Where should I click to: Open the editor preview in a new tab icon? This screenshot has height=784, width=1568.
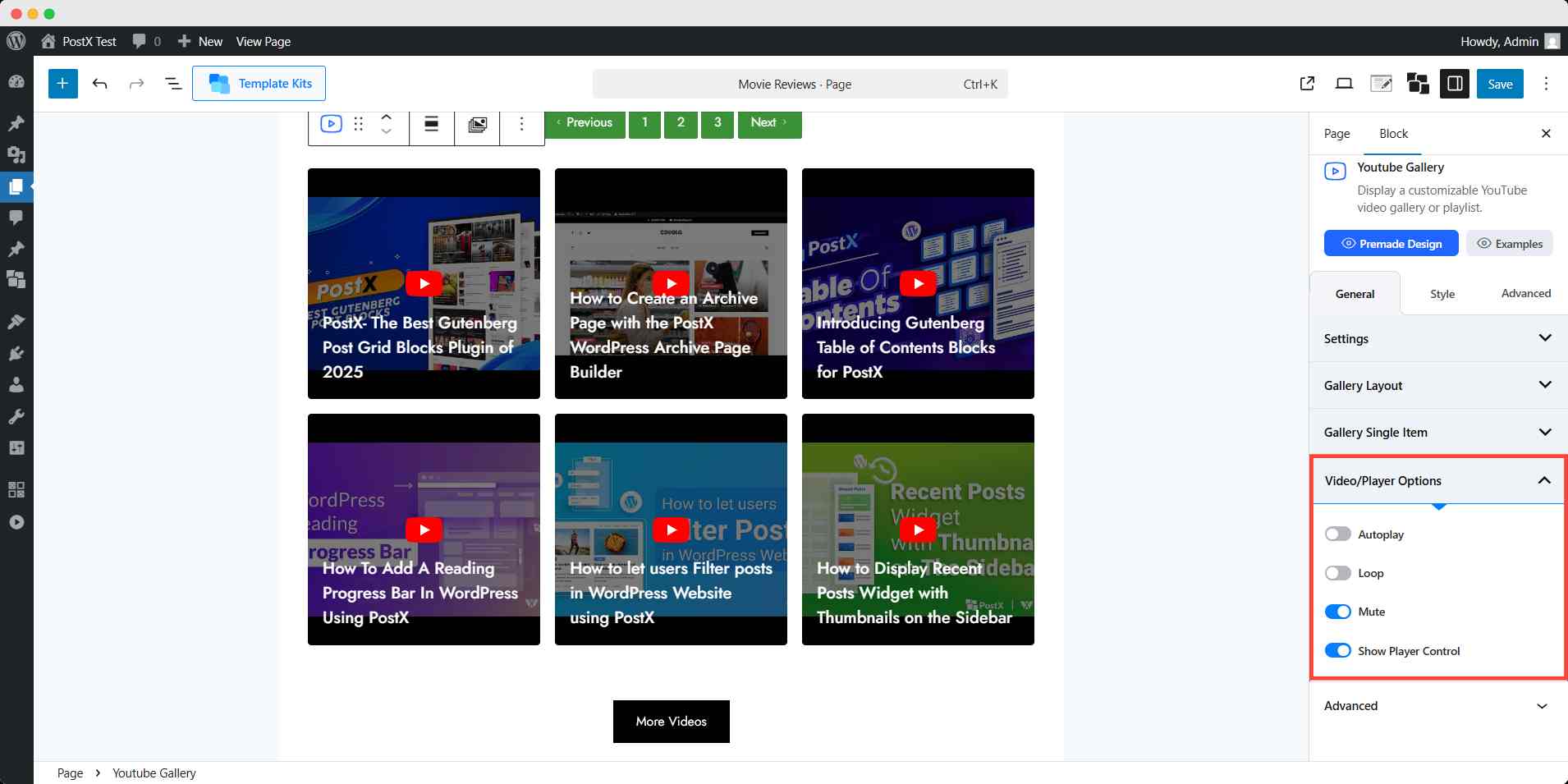(1305, 83)
